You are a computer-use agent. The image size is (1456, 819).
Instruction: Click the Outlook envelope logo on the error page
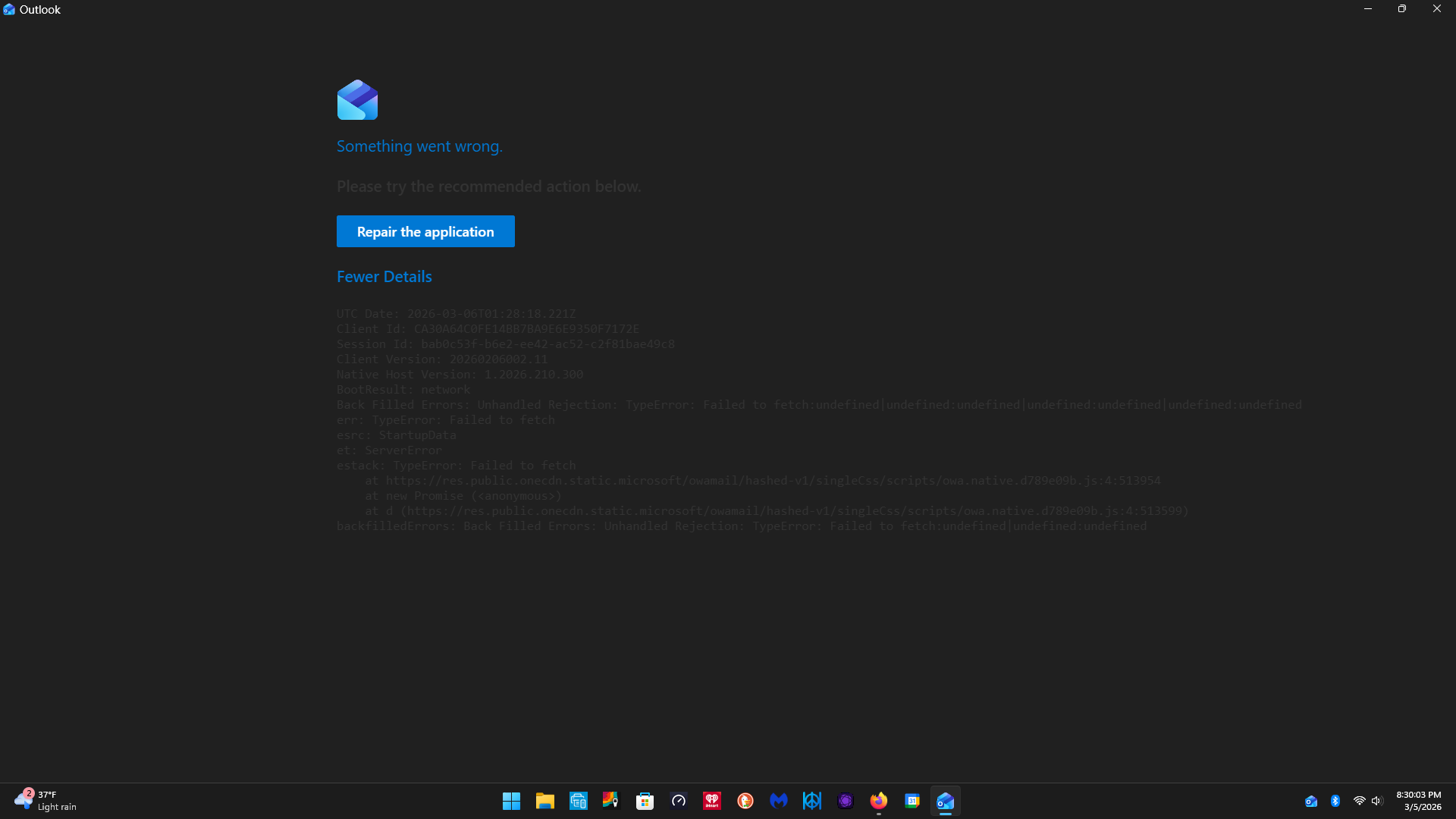[357, 100]
